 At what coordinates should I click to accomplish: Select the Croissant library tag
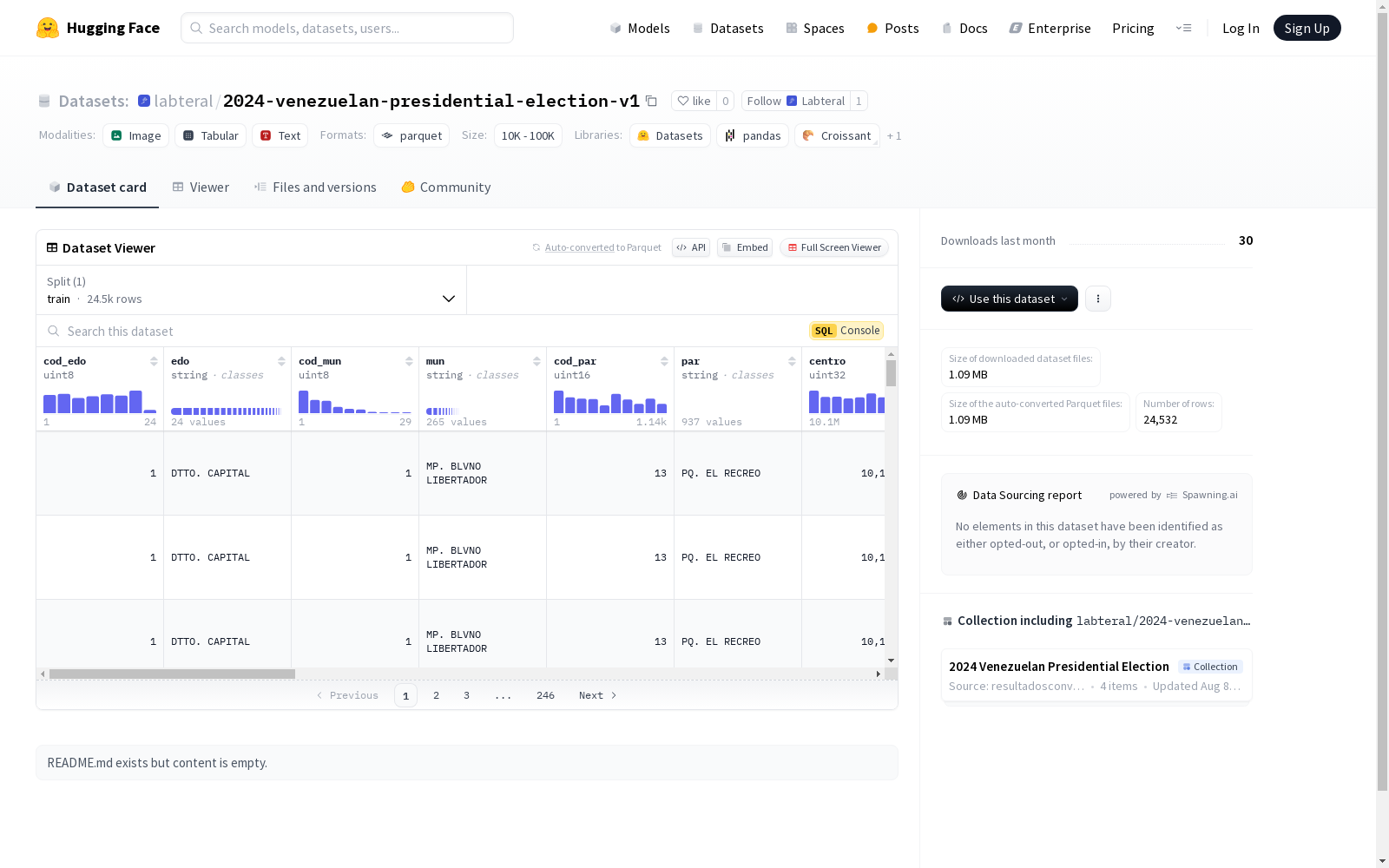[x=837, y=135]
